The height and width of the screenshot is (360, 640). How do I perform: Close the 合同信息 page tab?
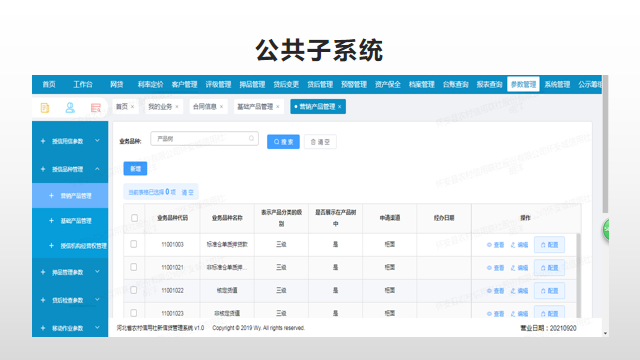coord(221,107)
